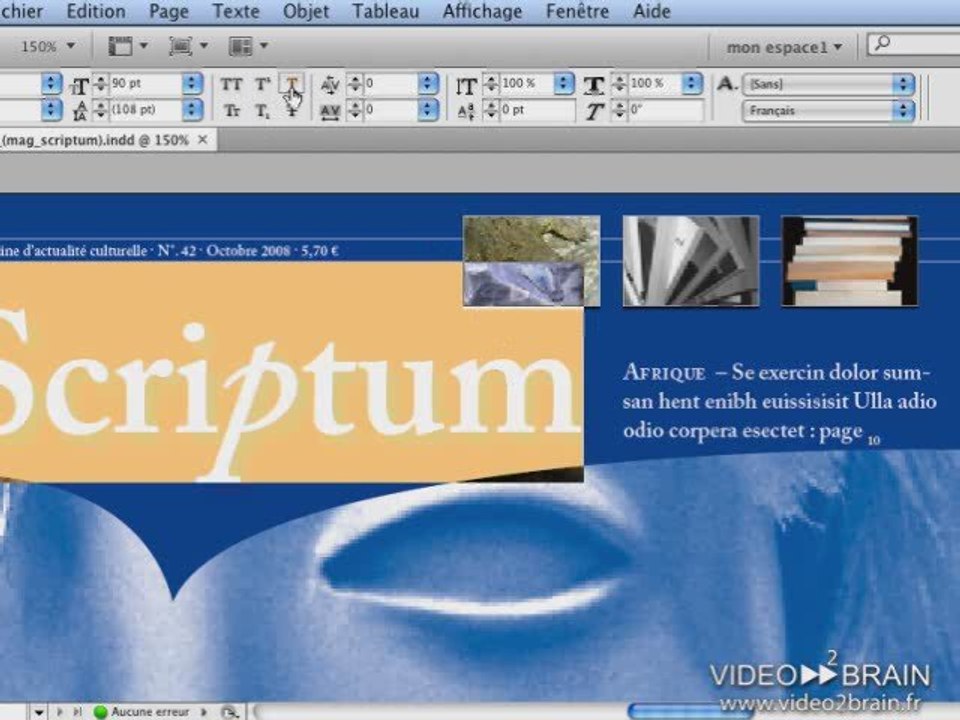Viewport: 960px width, 720px height.
Task: Open the Tableau menu
Action: pos(386,11)
